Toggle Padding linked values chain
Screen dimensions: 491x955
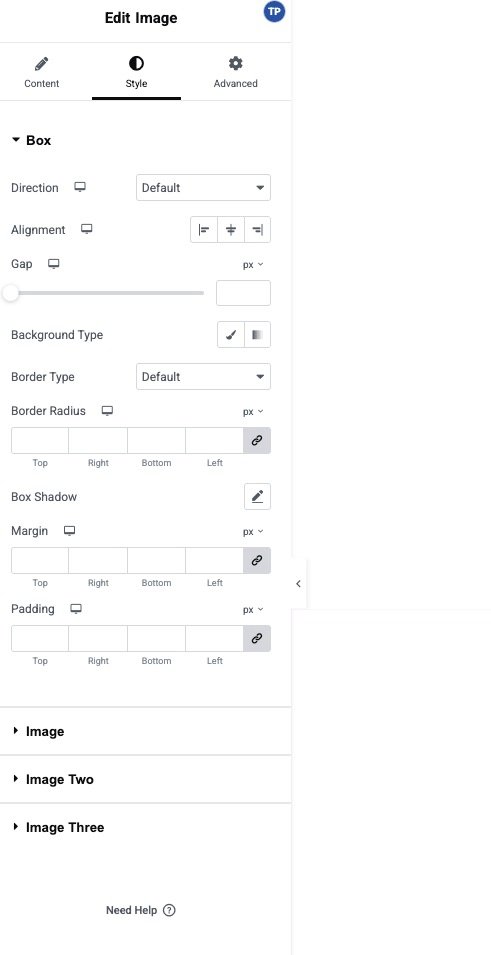(257, 638)
